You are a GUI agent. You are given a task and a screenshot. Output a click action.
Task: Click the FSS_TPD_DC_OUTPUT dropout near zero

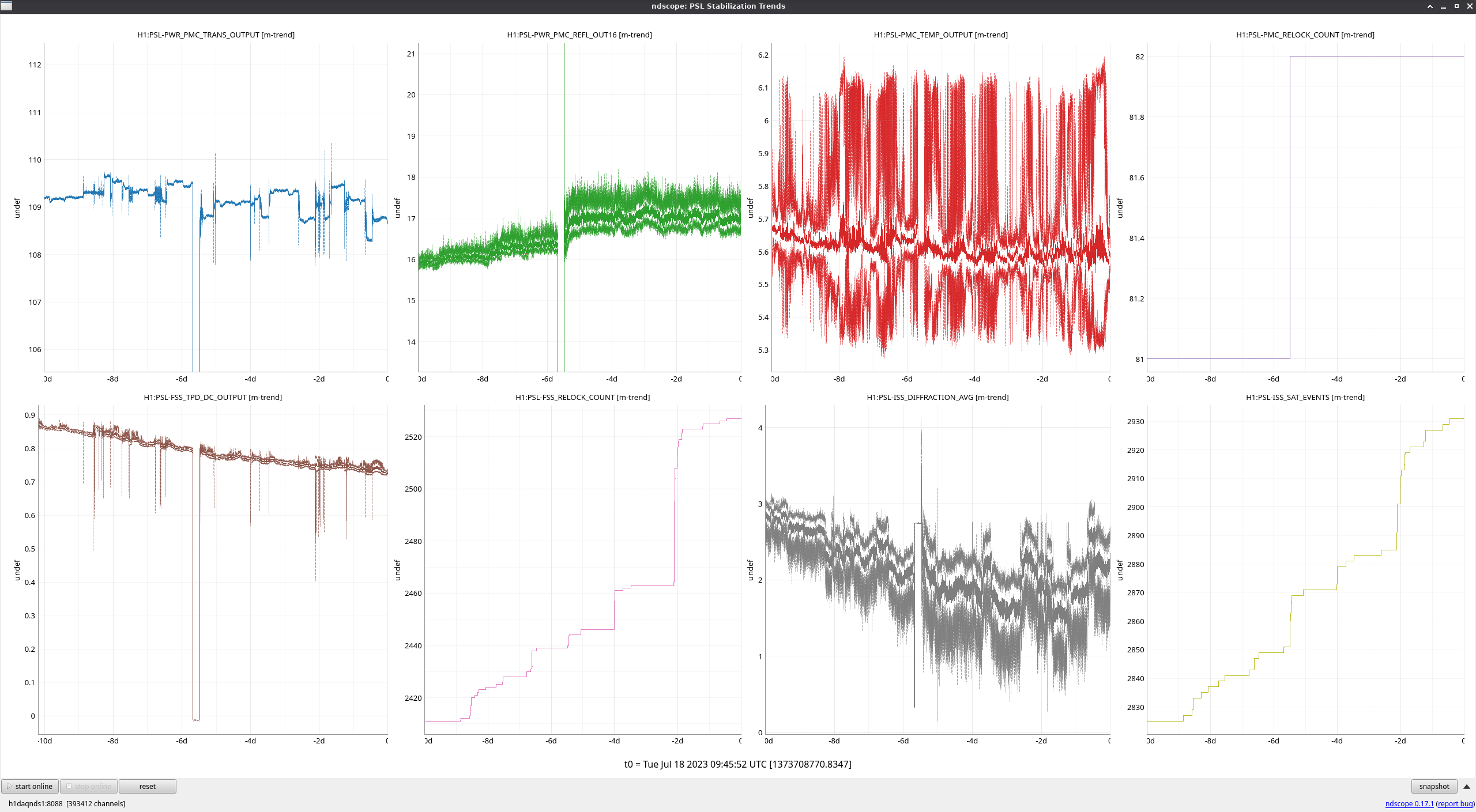point(196,719)
